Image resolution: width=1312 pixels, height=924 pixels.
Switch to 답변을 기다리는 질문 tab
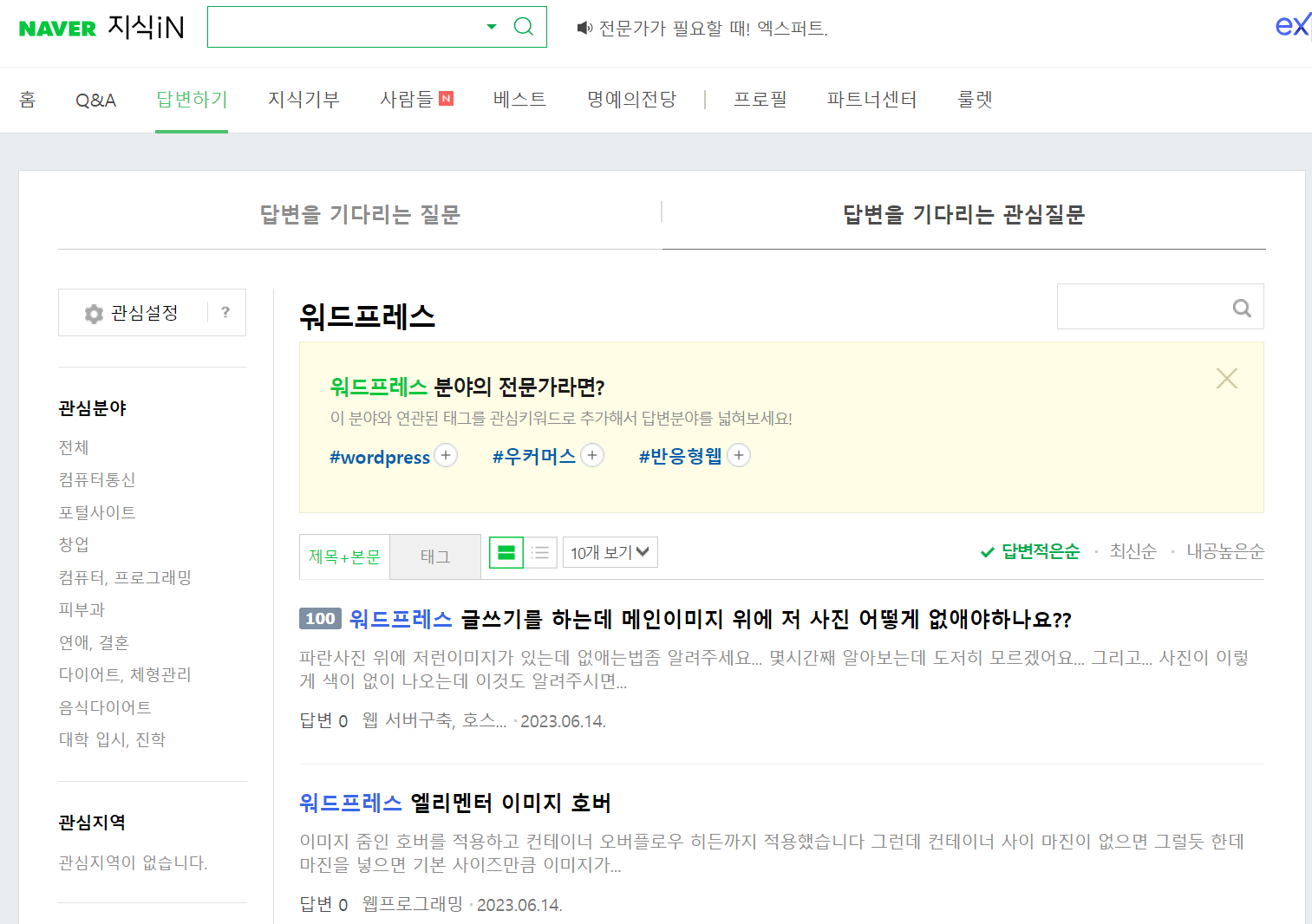pos(360,215)
